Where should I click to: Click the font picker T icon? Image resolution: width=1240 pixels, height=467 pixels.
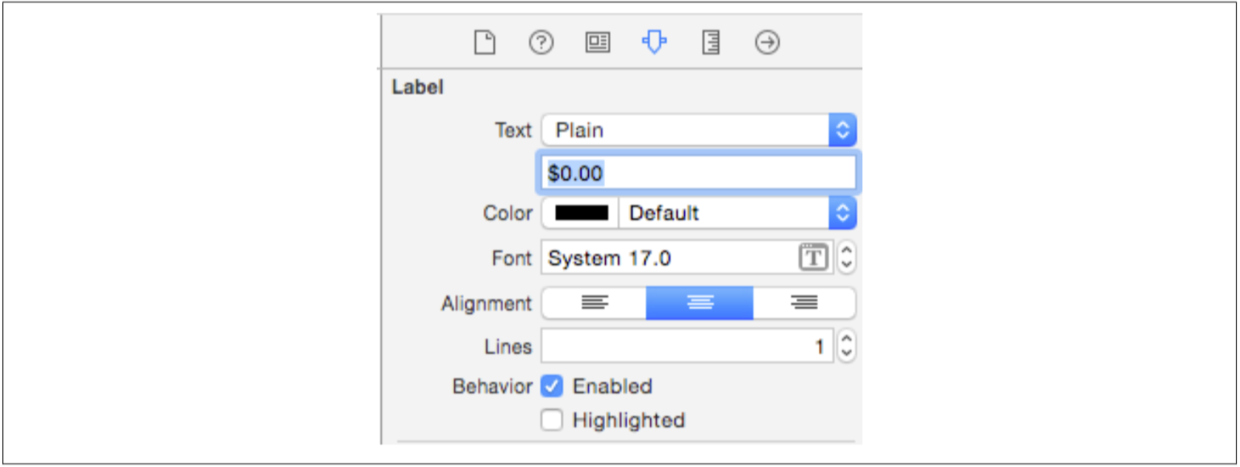coord(814,258)
